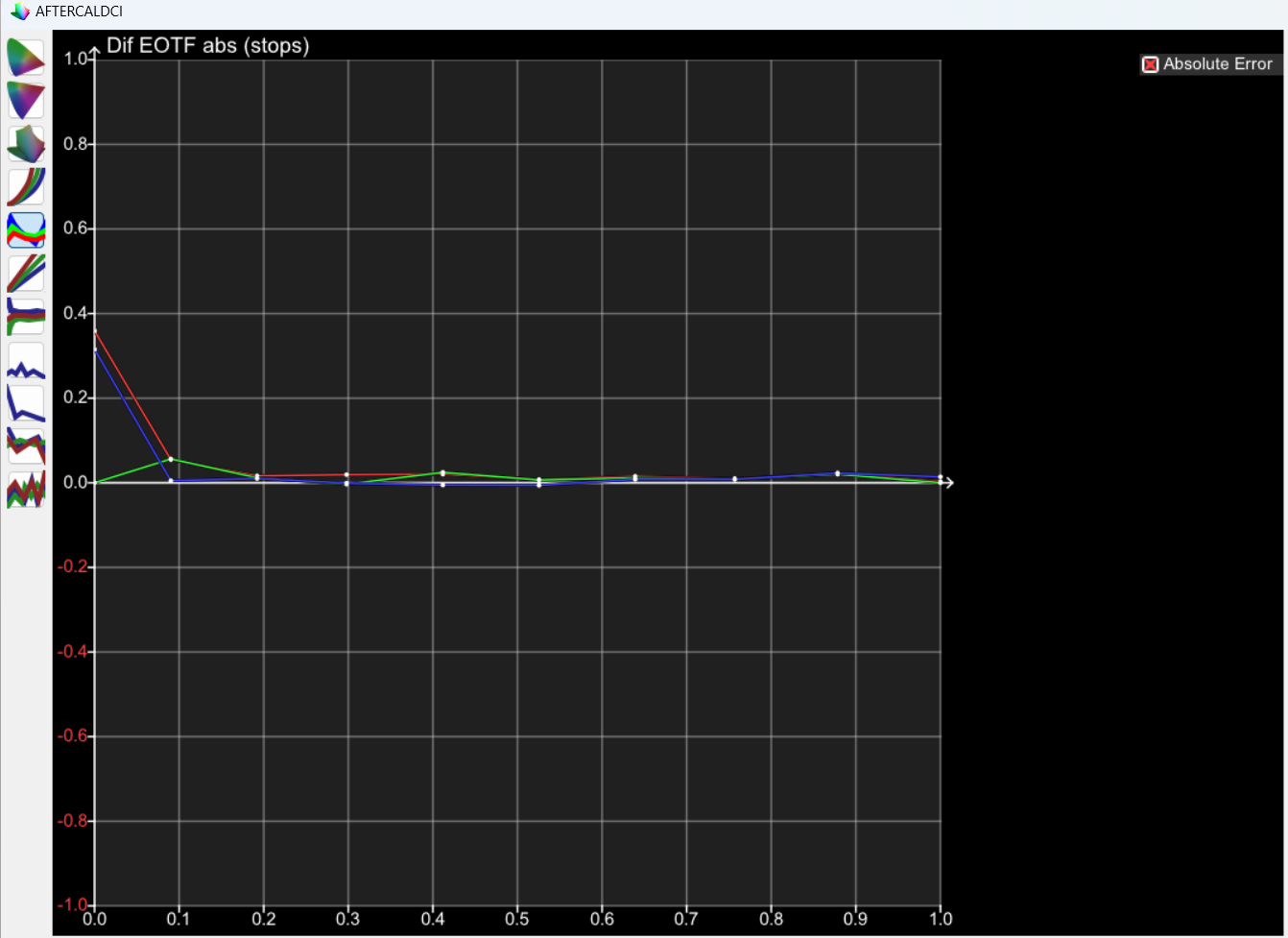Click the AFTERCALDCI app icon in title bar

tap(19, 12)
